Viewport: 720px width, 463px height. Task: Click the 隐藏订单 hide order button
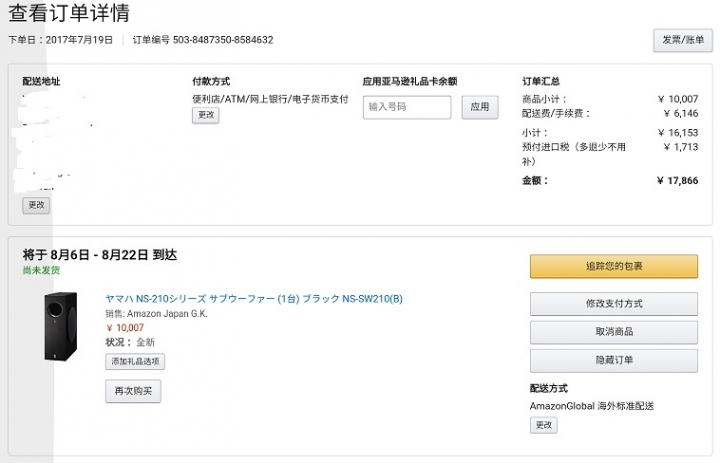pyautogui.click(x=614, y=361)
